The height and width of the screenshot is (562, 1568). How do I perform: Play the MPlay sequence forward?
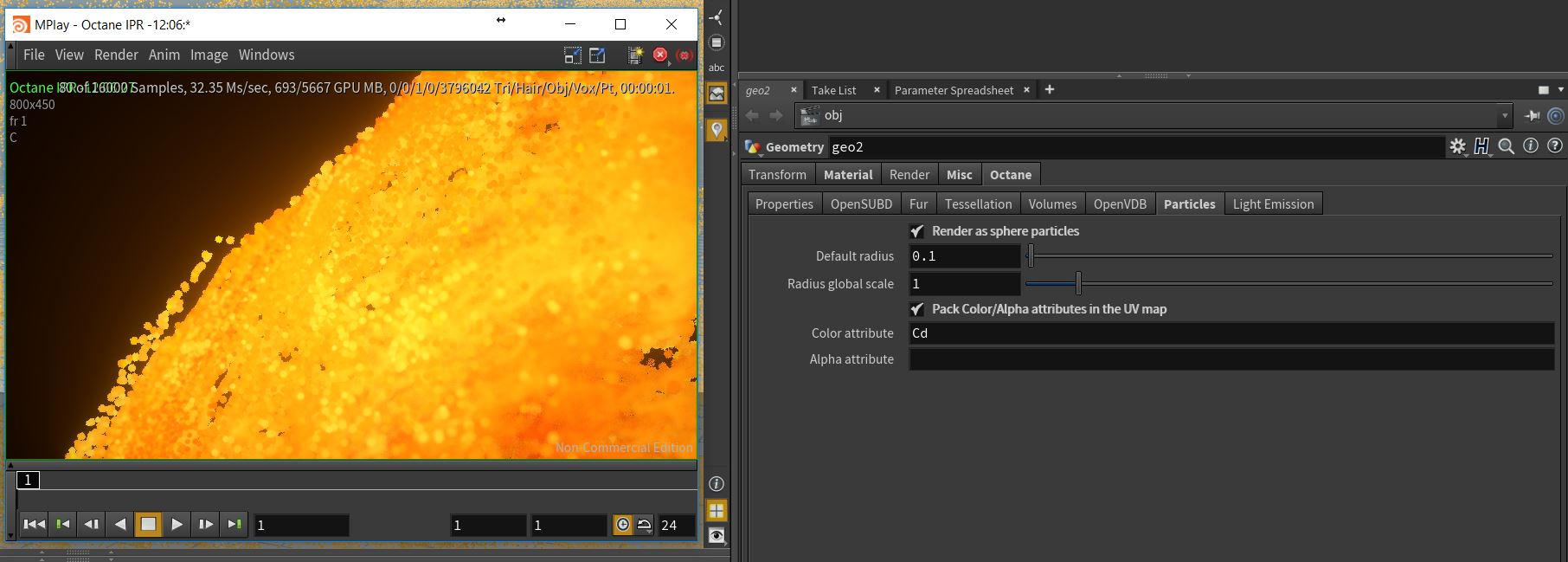click(177, 524)
